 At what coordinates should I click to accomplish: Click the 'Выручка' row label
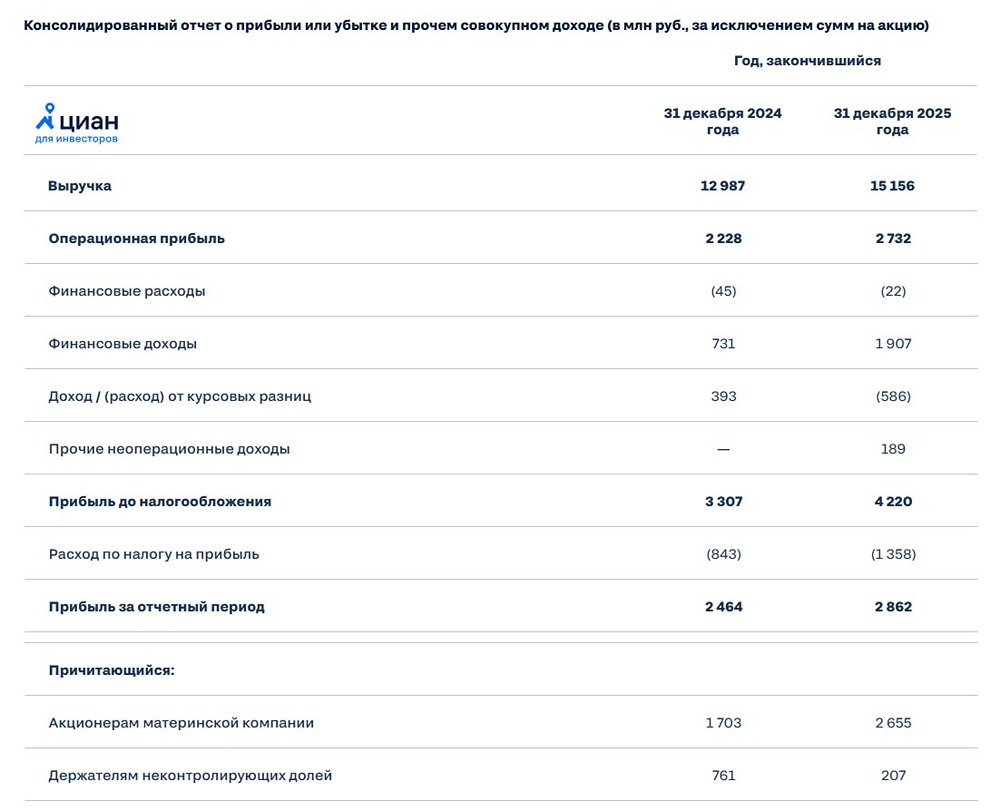point(80,186)
